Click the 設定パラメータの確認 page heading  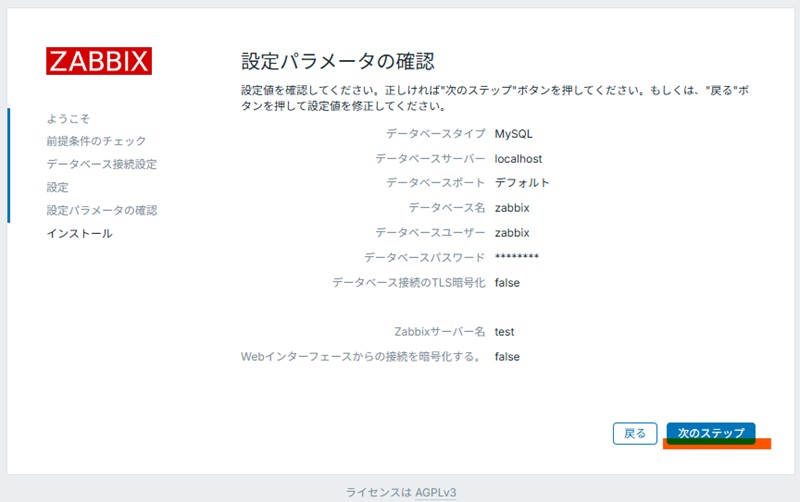[x=338, y=61]
